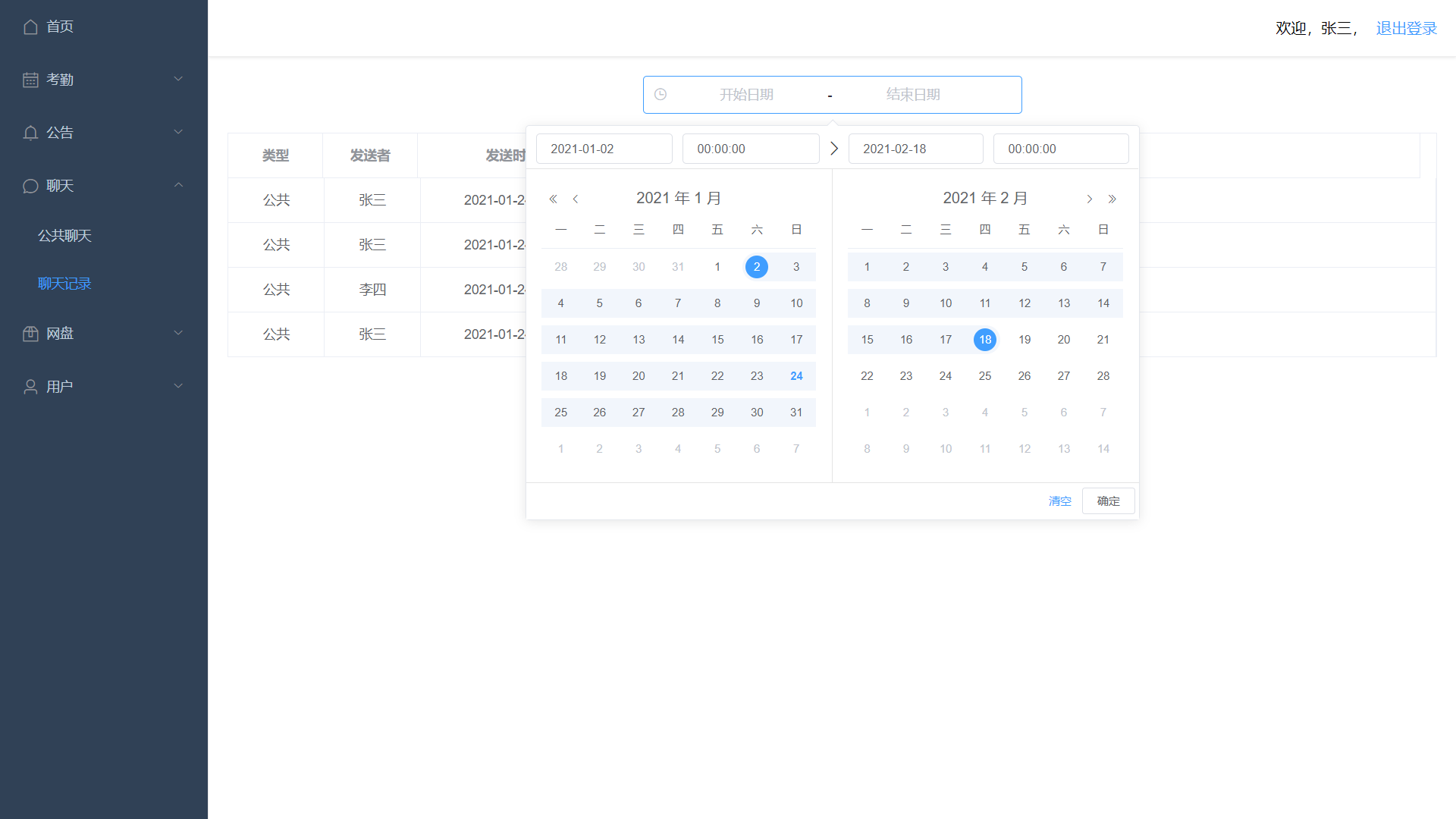Go to next year with double-right arrow
1456x819 pixels.
coord(1112,199)
